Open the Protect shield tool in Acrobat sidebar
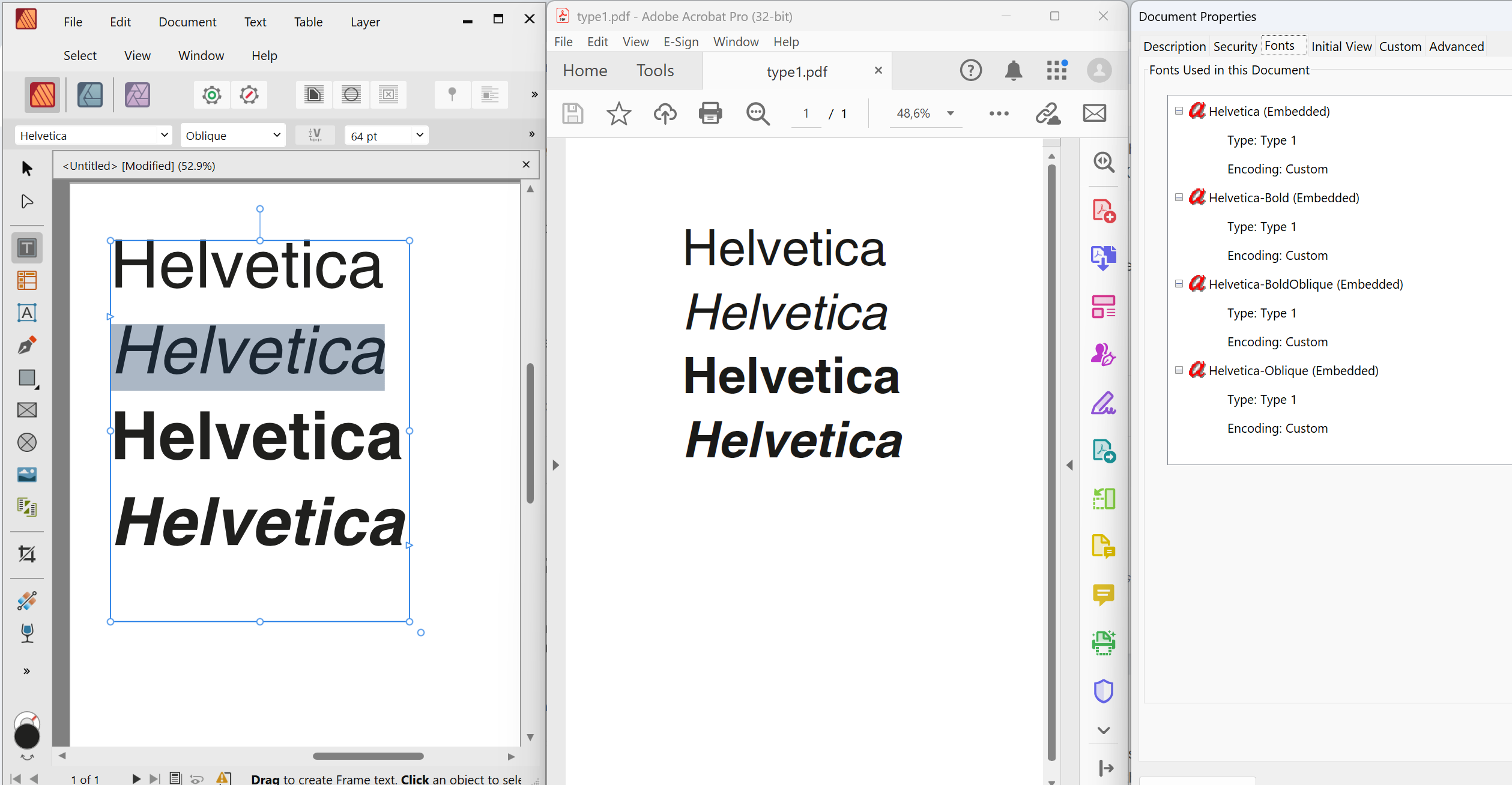 pos(1104,691)
